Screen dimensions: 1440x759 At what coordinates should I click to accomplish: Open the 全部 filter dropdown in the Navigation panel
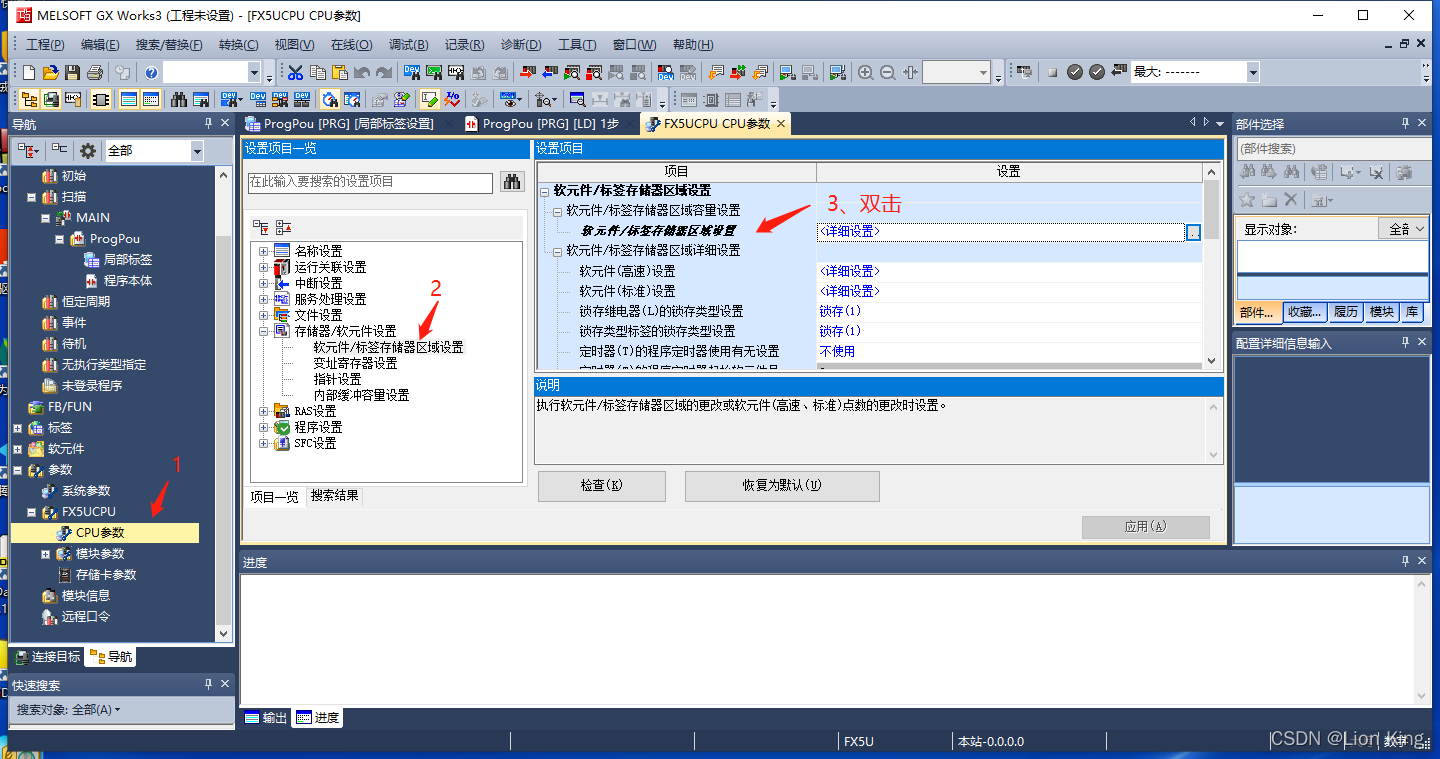coord(197,151)
